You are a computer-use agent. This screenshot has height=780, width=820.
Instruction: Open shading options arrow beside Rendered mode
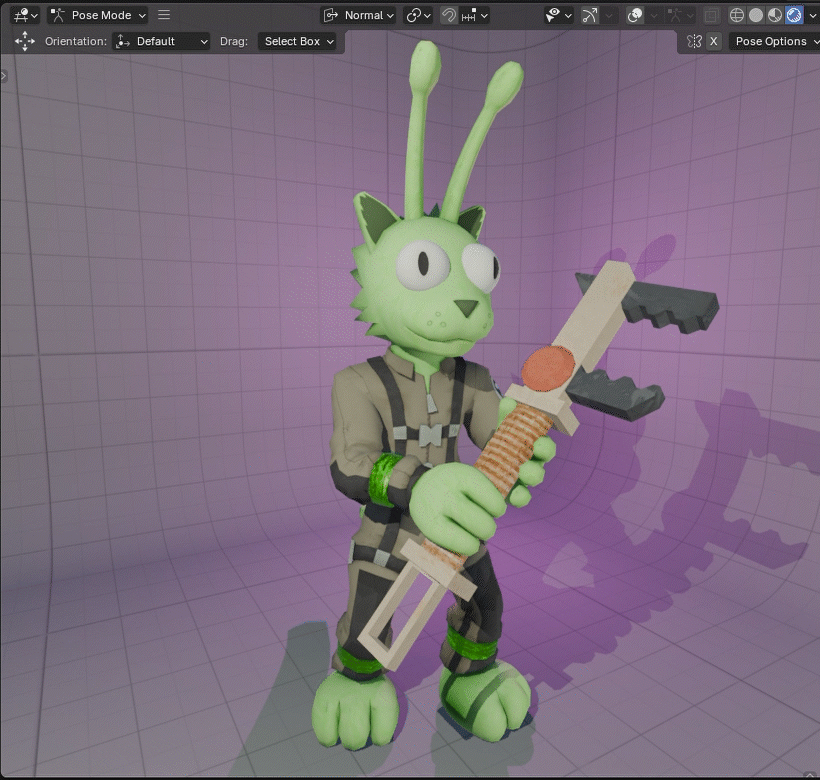point(814,15)
